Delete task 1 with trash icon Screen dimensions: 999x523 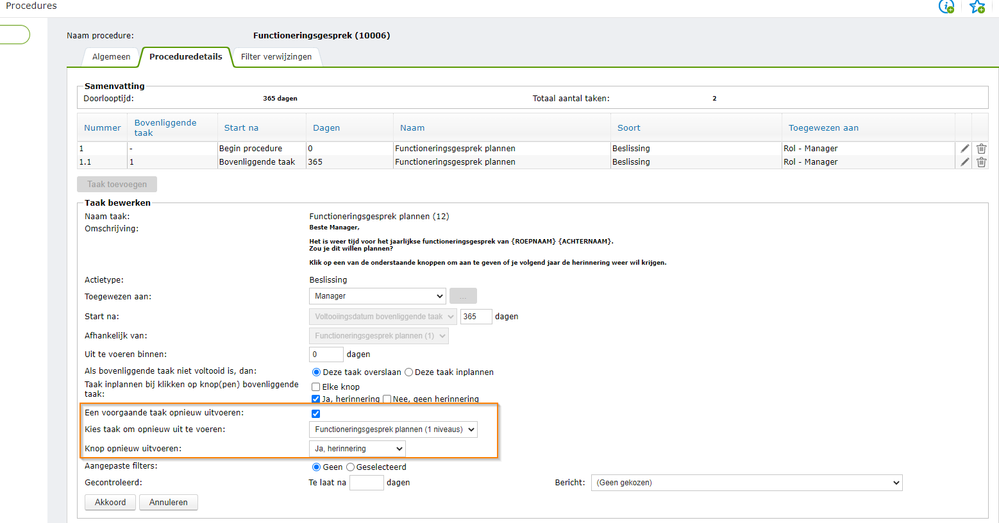point(981,148)
